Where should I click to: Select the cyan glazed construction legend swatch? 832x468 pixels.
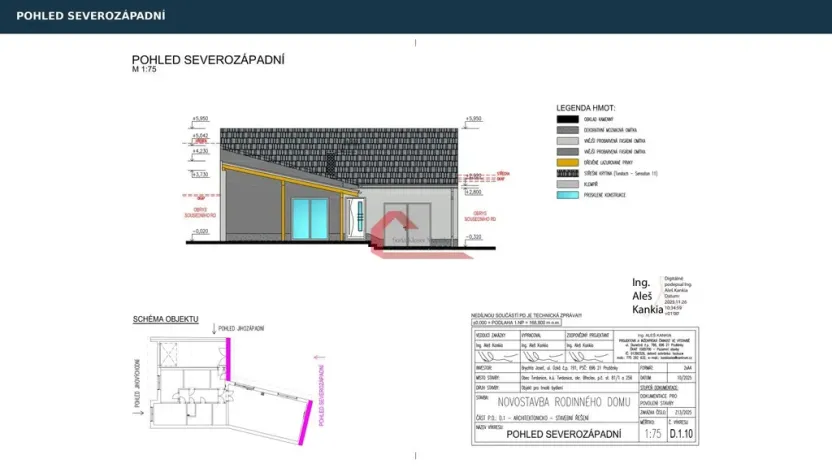point(567,195)
